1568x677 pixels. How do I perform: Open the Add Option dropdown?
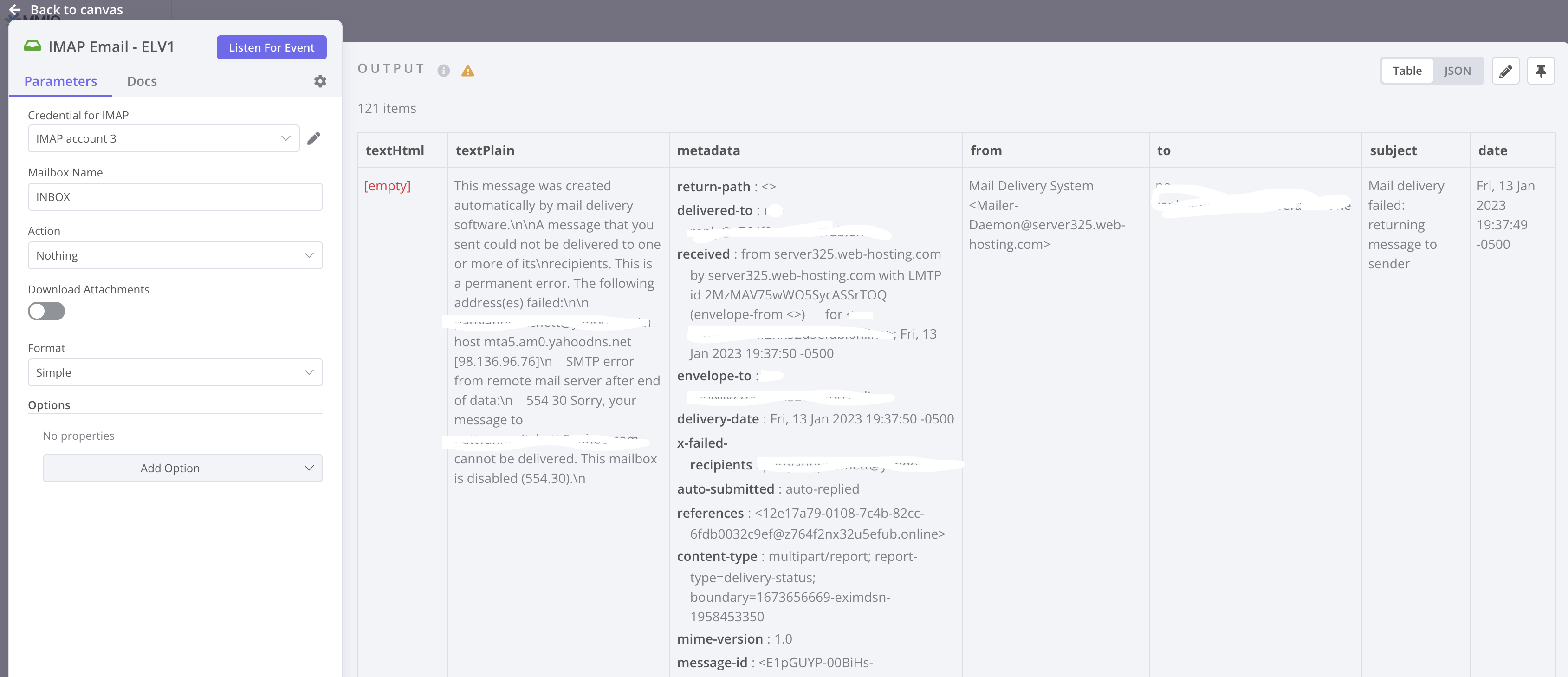(x=182, y=468)
